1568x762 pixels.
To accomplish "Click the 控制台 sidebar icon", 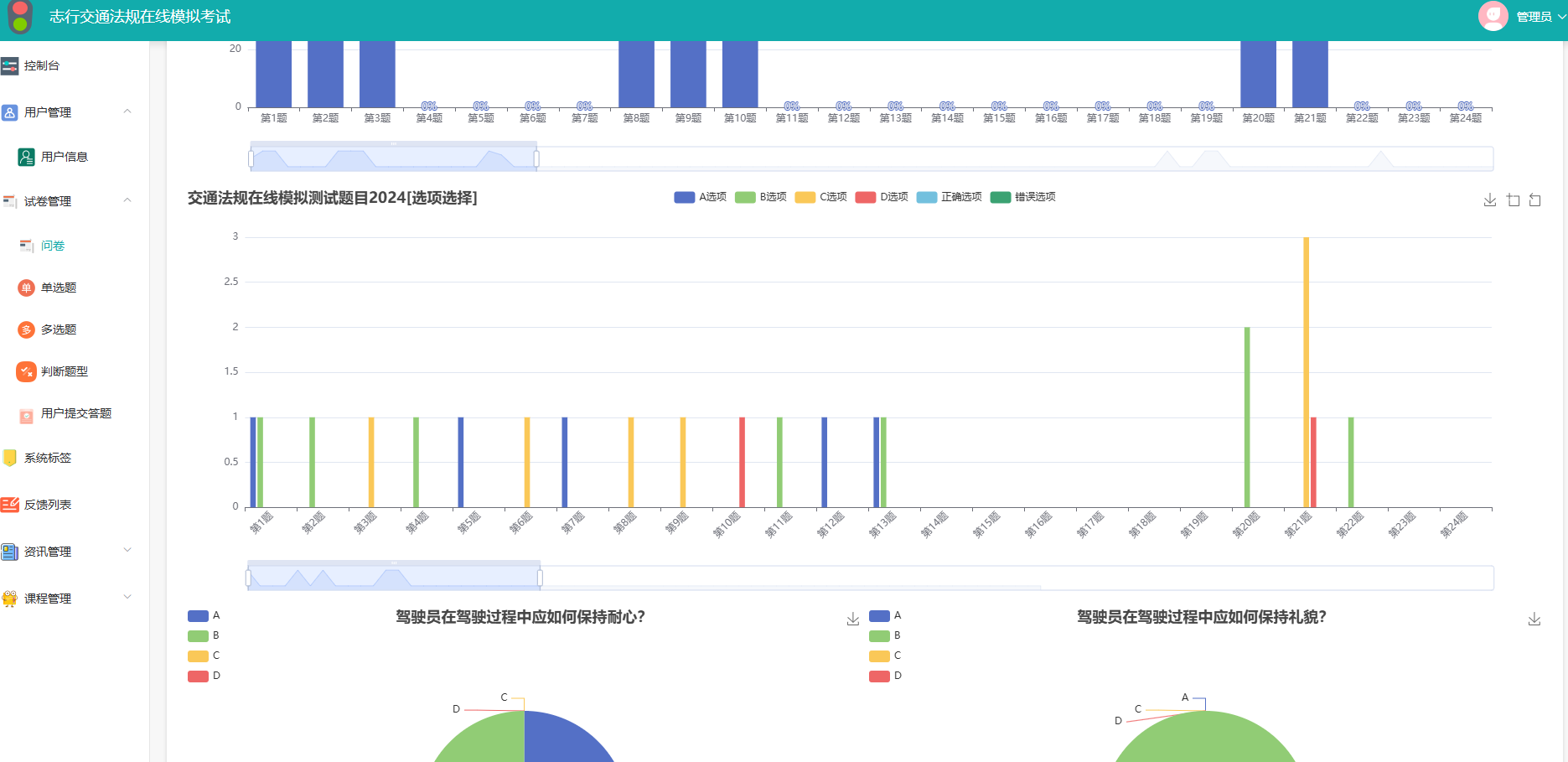I will [x=10, y=65].
